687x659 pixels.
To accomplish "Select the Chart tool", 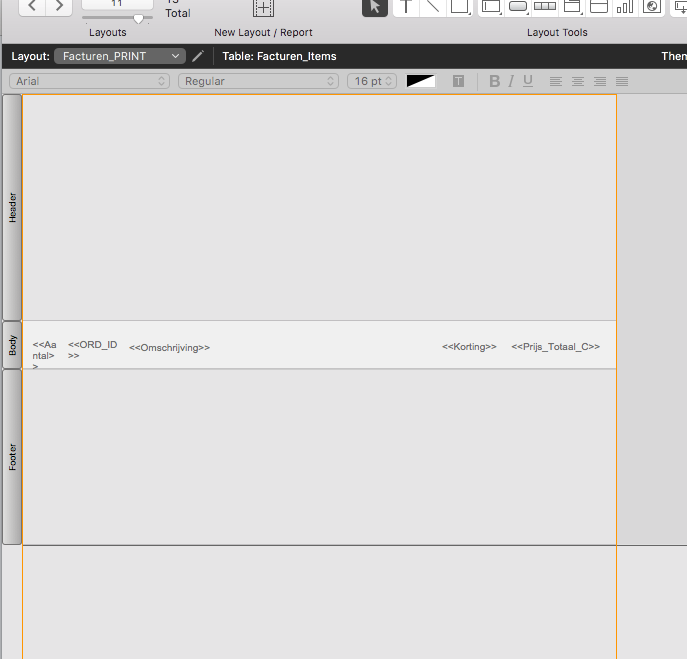I will point(624,7).
